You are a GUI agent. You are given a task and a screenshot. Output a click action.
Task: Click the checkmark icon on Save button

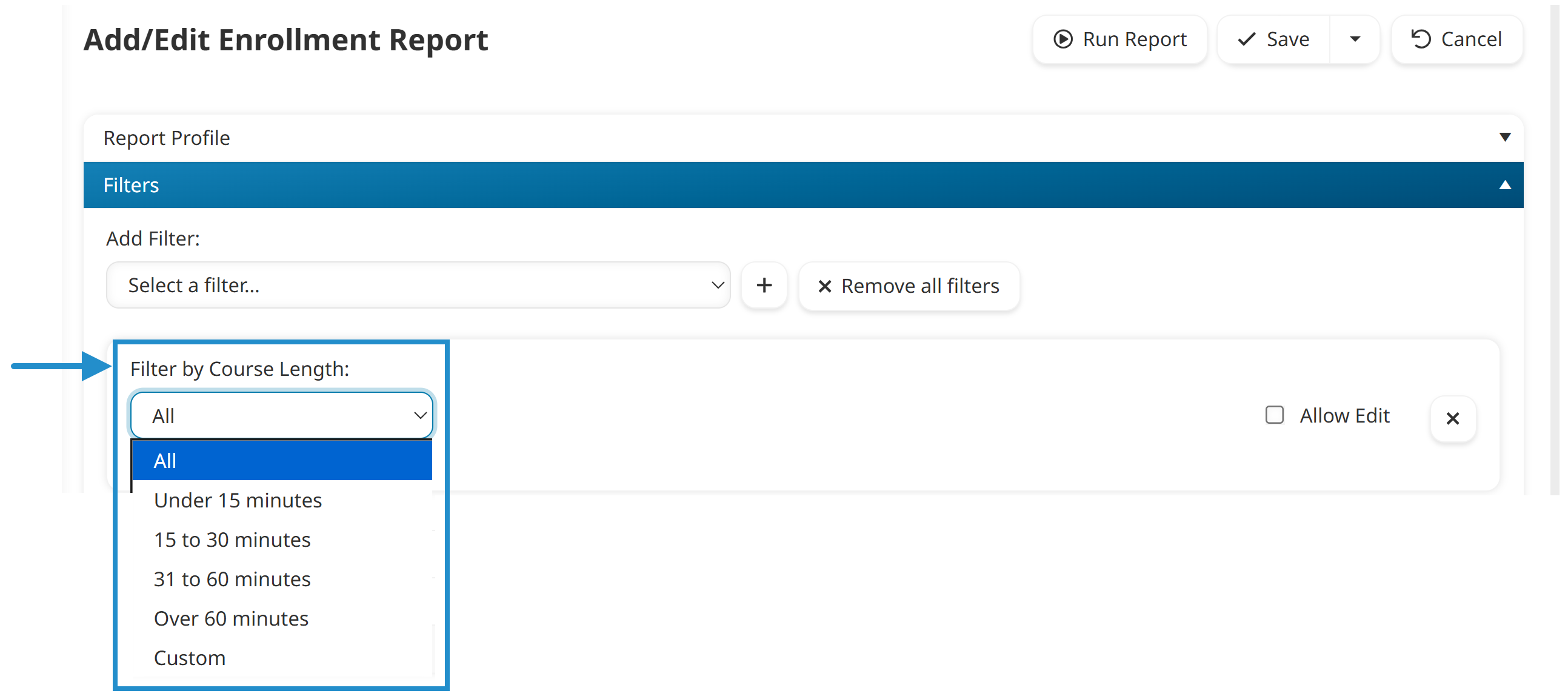(x=1246, y=39)
